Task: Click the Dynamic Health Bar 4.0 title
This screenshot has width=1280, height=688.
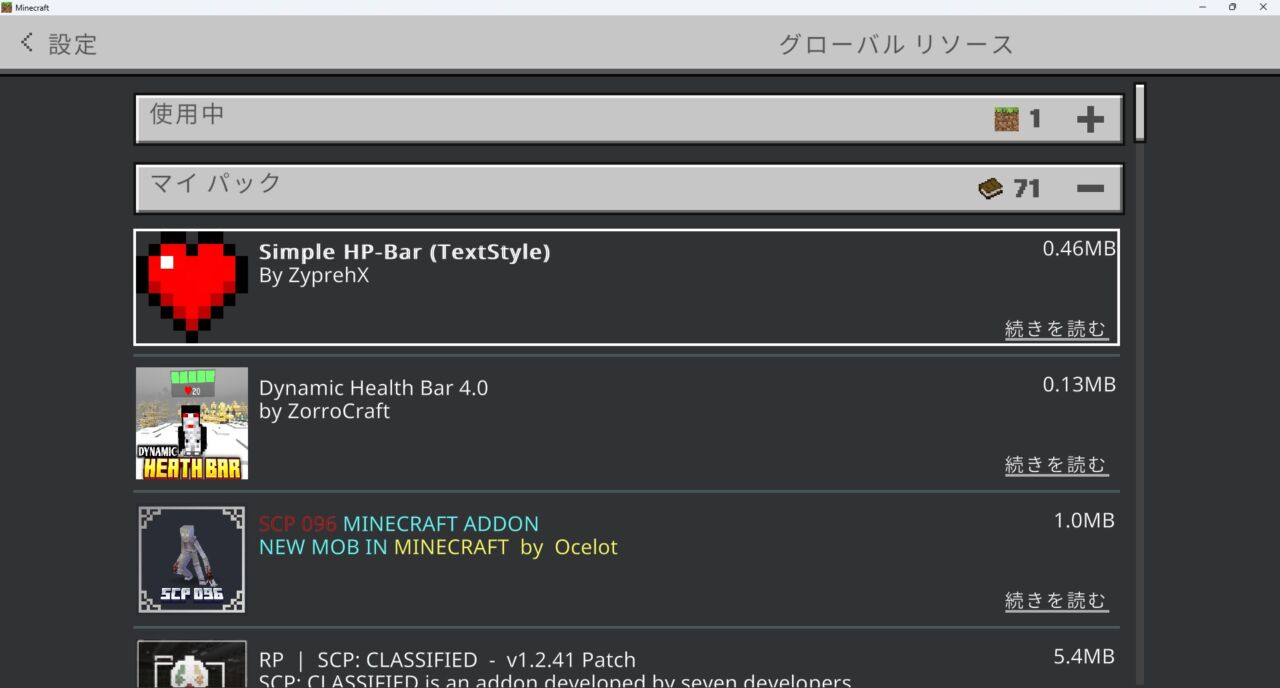Action: coord(373,388)
